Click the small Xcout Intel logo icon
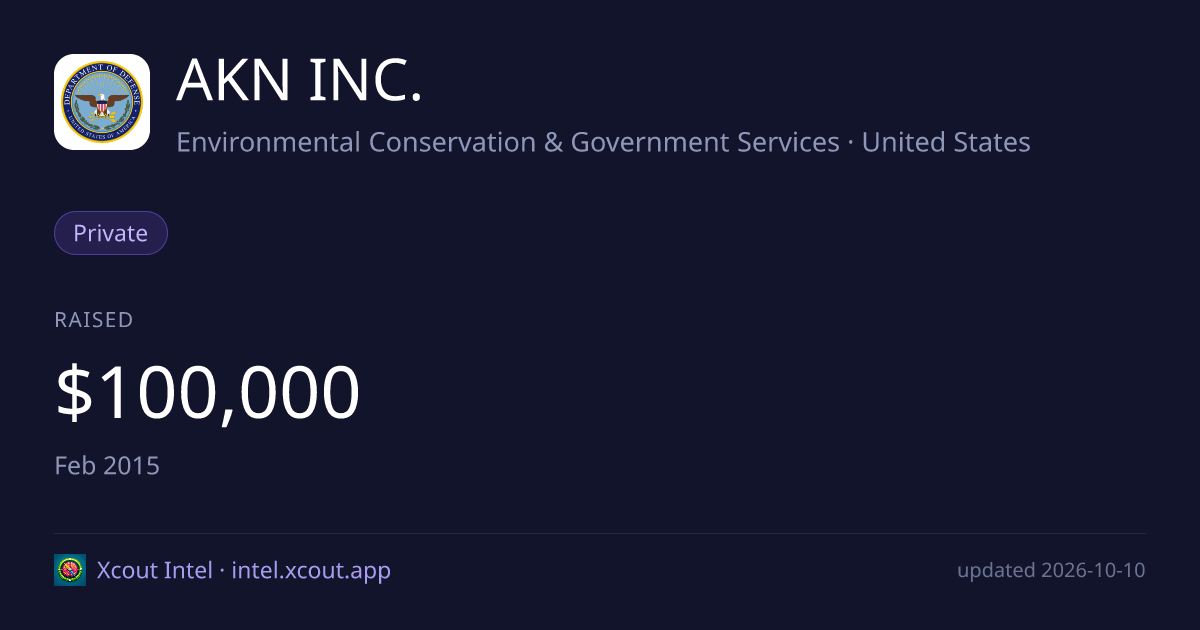Viewport: 1200px width, 630px height. coord(70,570)
